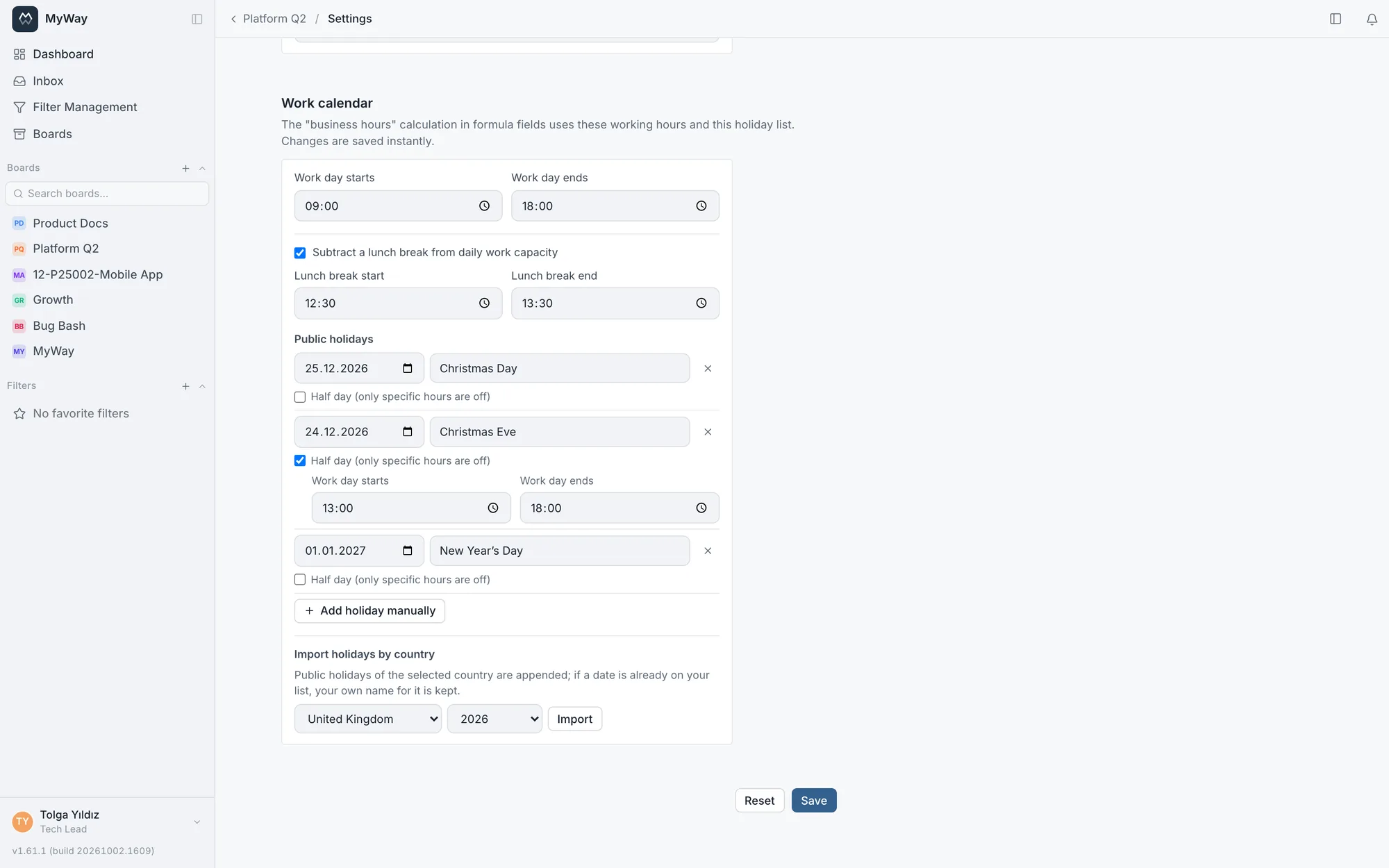Open clock picker for Work day starts 09:00
Screen dimensions: 1389x868
pos(484,206)
